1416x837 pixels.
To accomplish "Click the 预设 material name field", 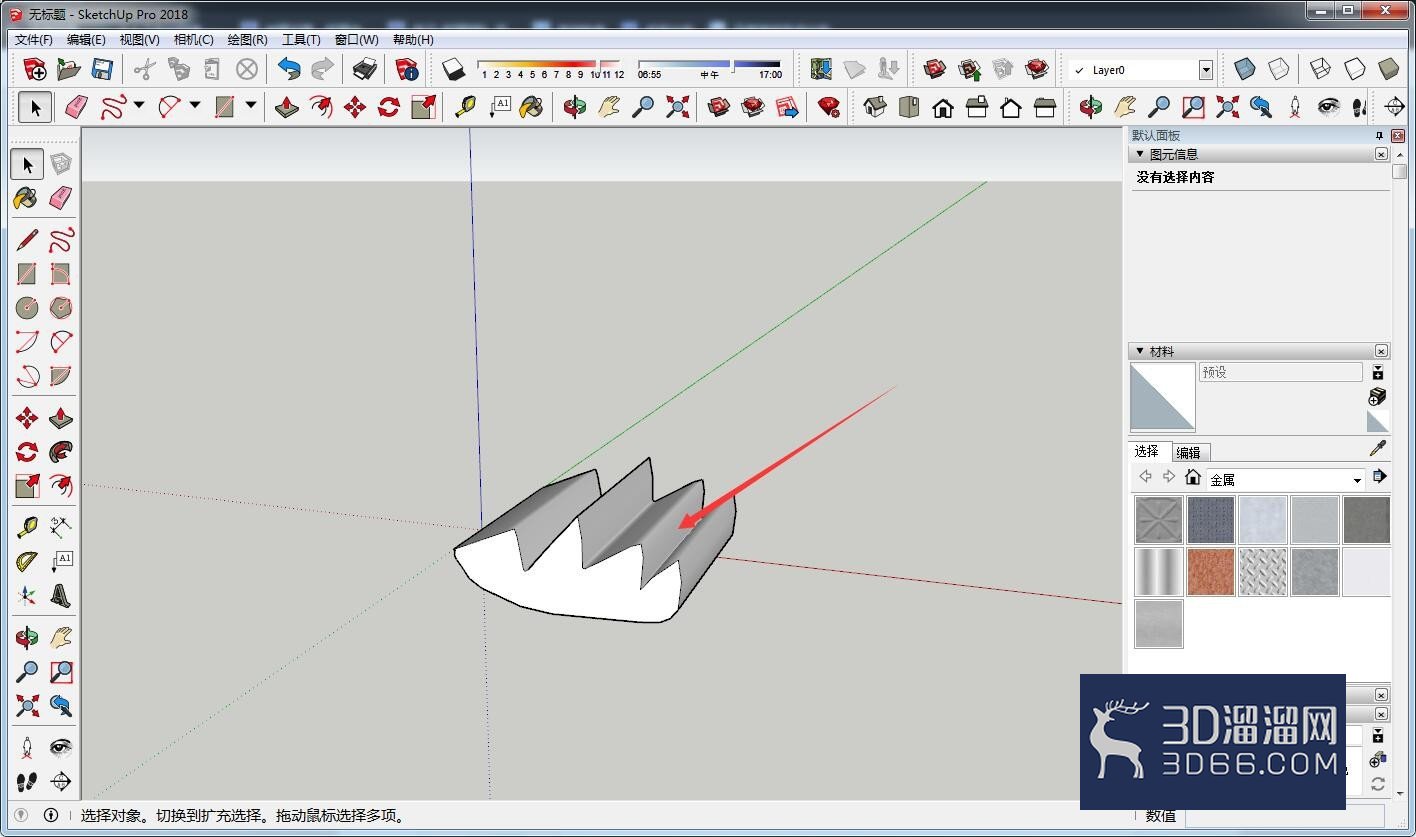I will coord(1280,372).
